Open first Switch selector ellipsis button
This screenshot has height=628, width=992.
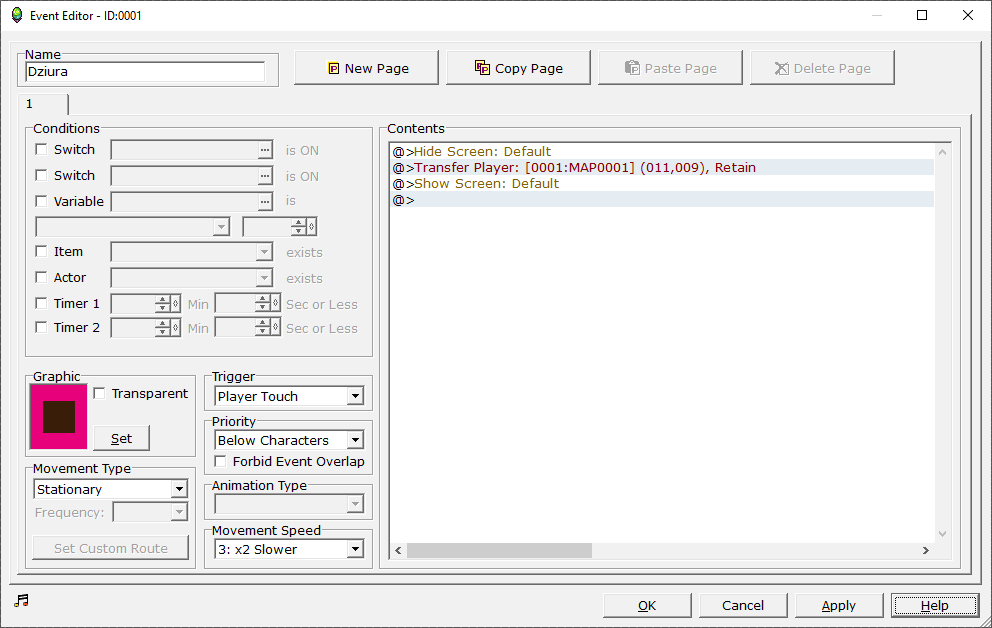(265, 150)
